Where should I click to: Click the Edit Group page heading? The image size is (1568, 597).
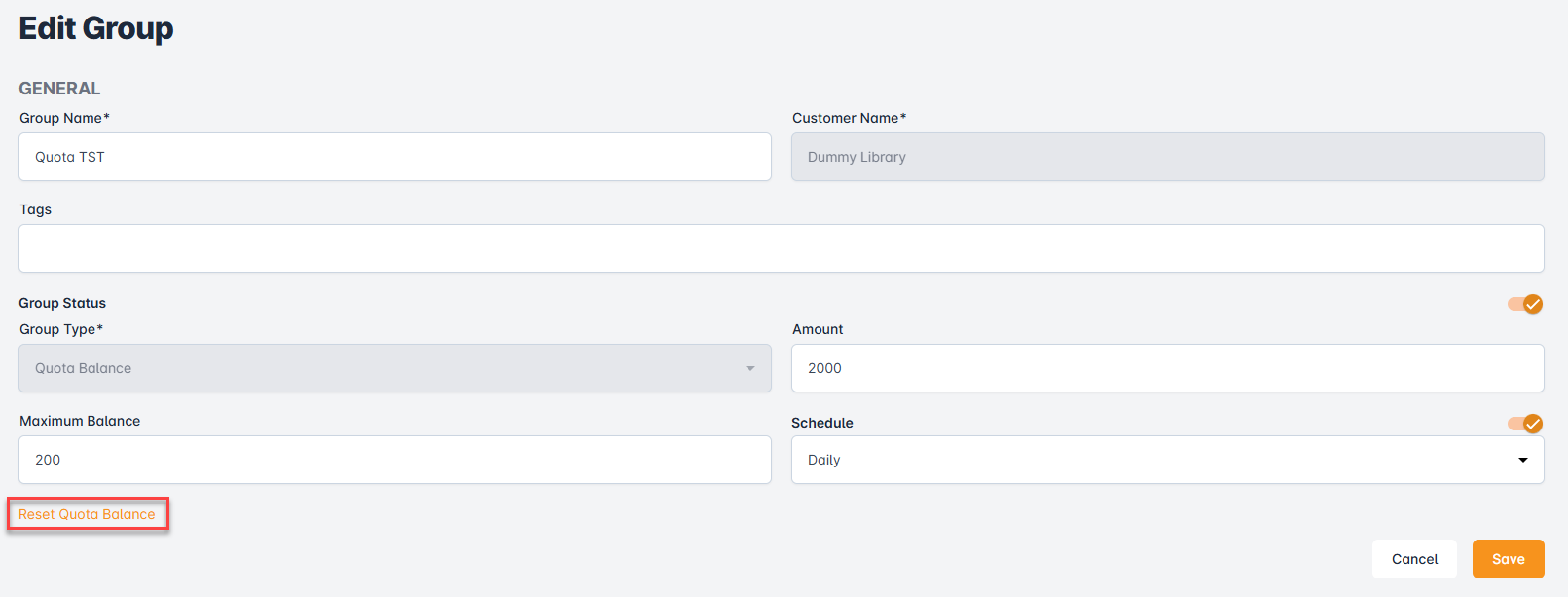click(x=96, y=28)
